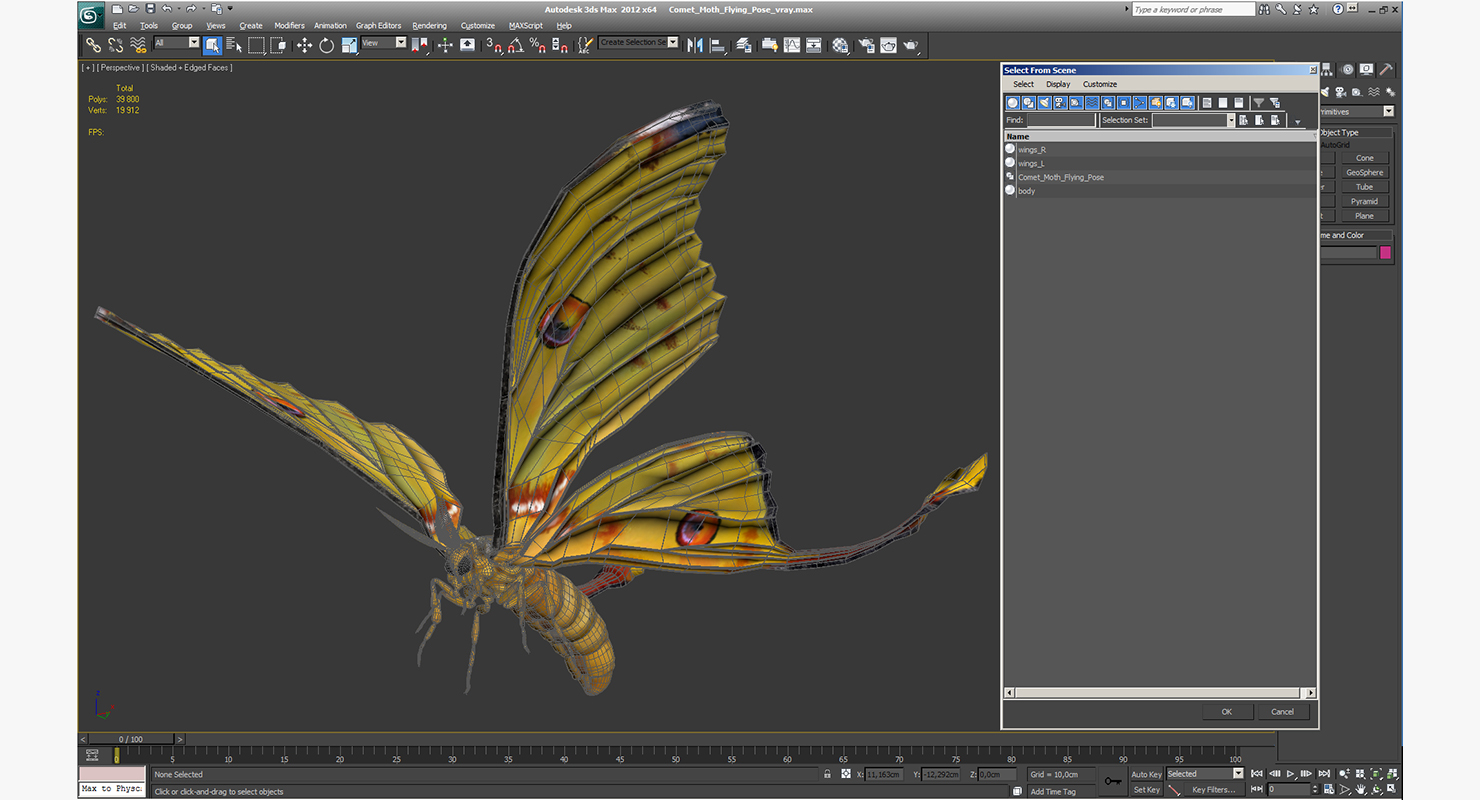
Task: Open the Modifiers menu
Action: 289,26
